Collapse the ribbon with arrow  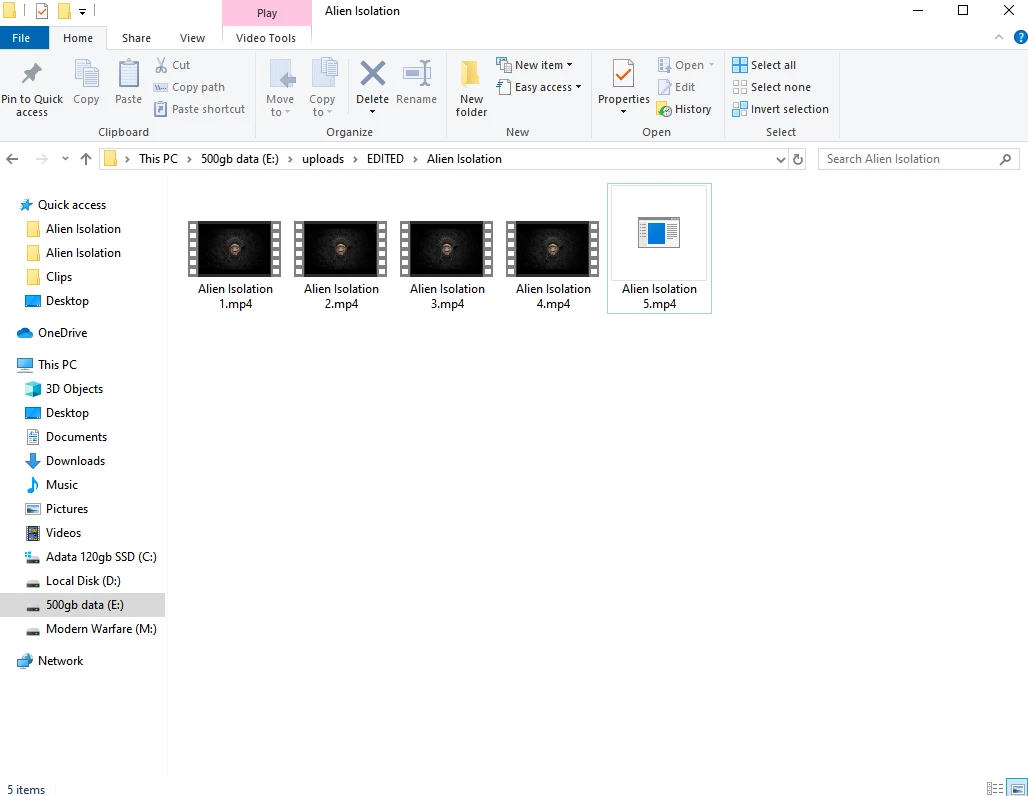998,37
